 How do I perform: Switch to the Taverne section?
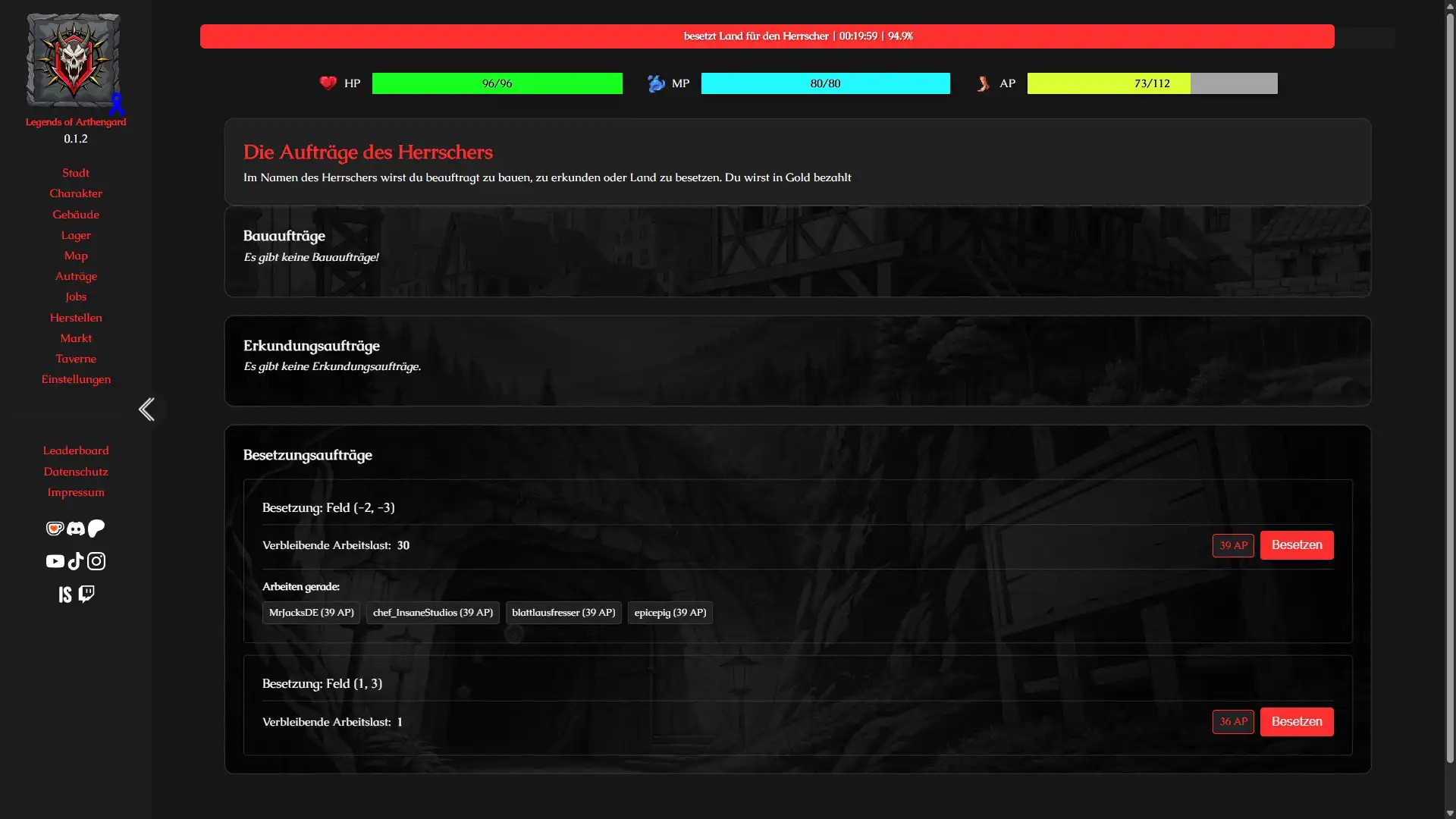tap(76, 358)
